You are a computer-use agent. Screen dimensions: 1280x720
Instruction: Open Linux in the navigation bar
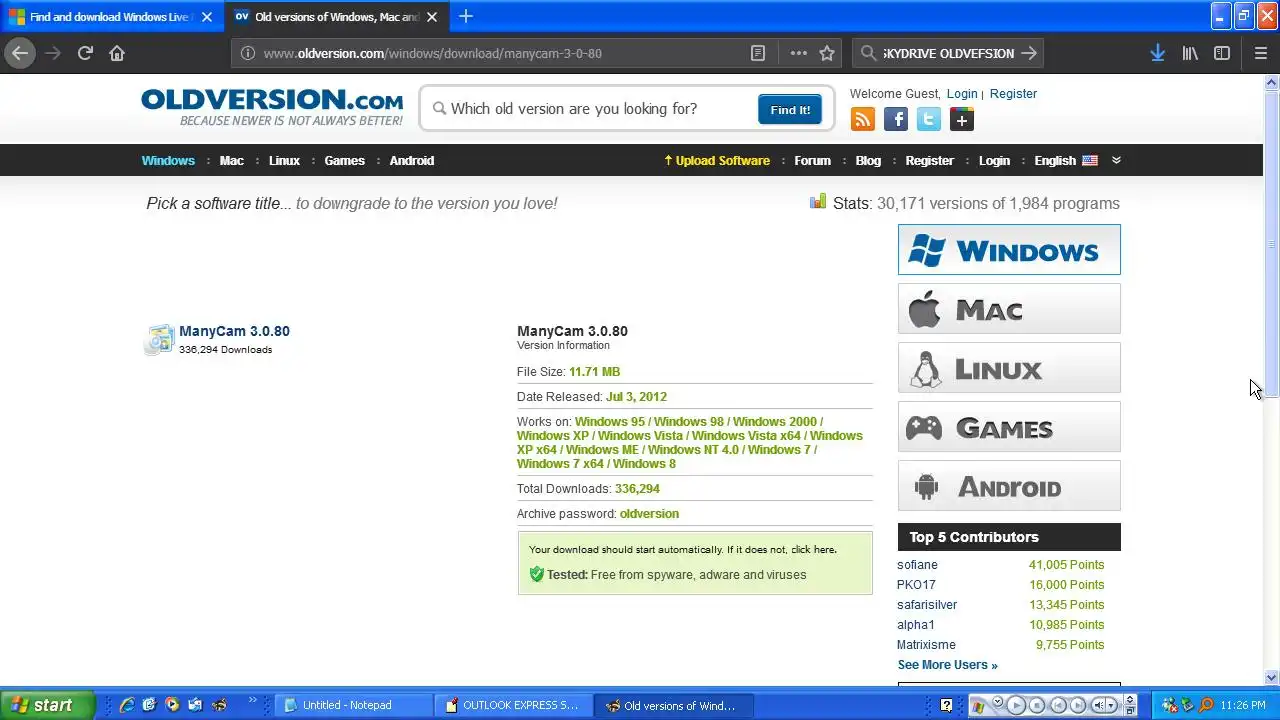pos(284,160)
